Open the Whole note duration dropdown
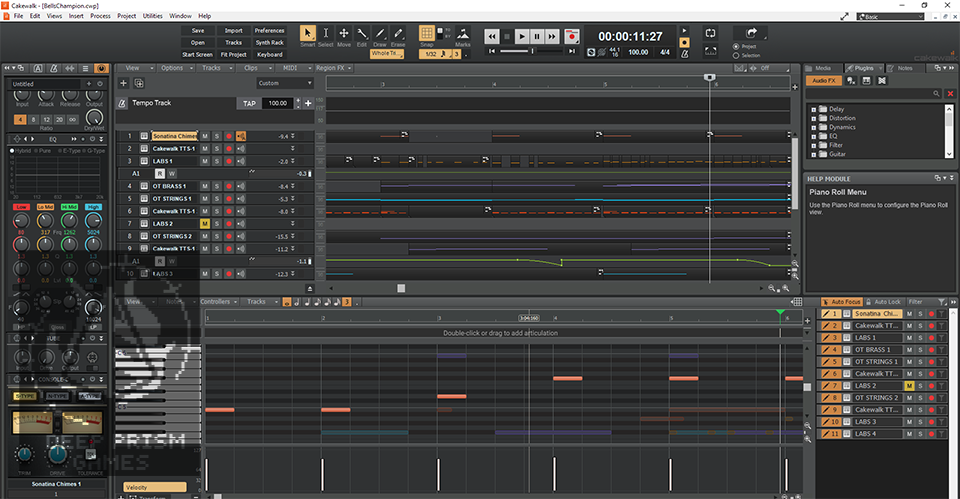This screenshot has height=499, width=960. click(385, 54)
